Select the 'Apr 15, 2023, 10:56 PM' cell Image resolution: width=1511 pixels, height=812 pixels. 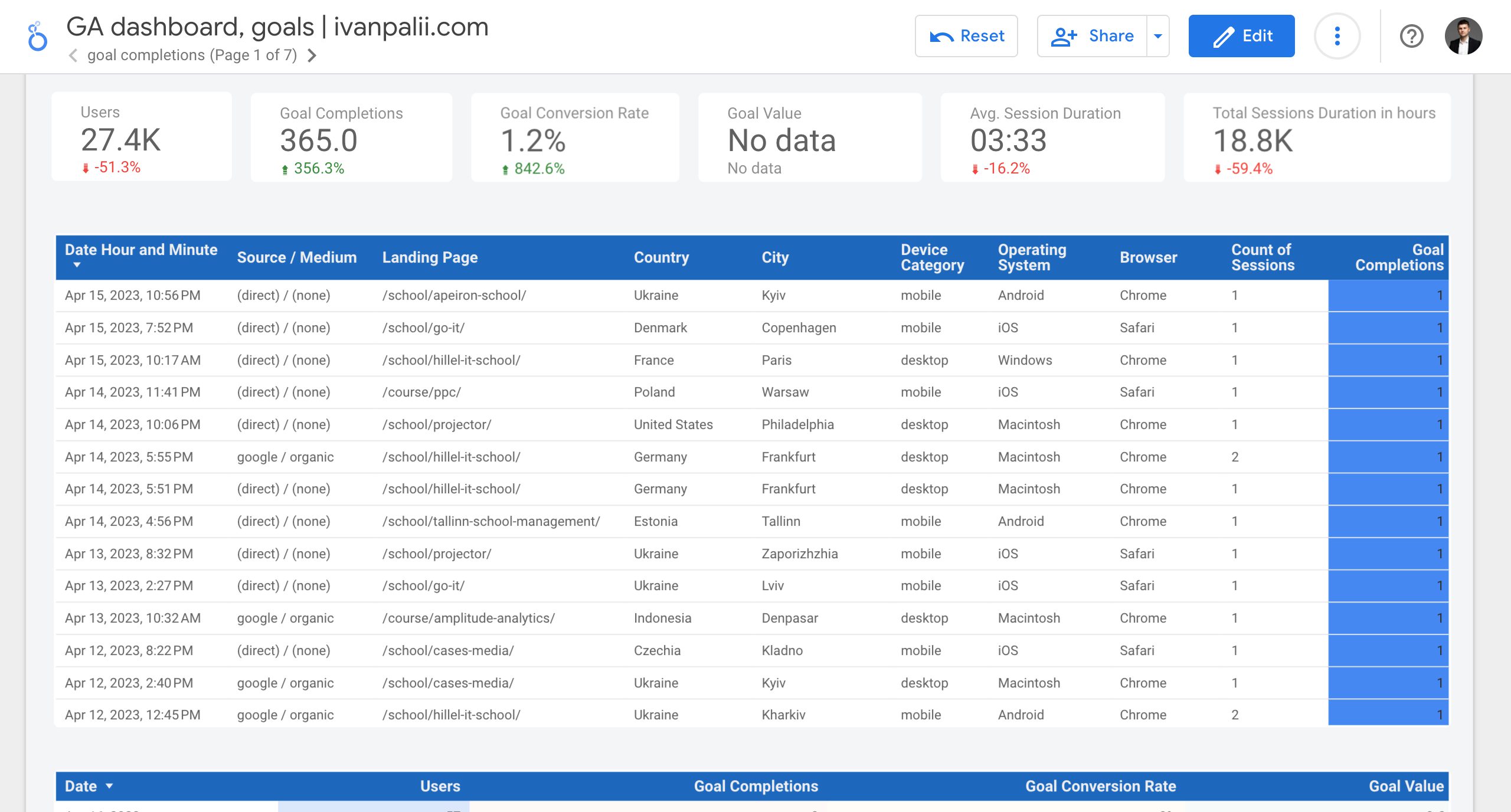(132, 295)
